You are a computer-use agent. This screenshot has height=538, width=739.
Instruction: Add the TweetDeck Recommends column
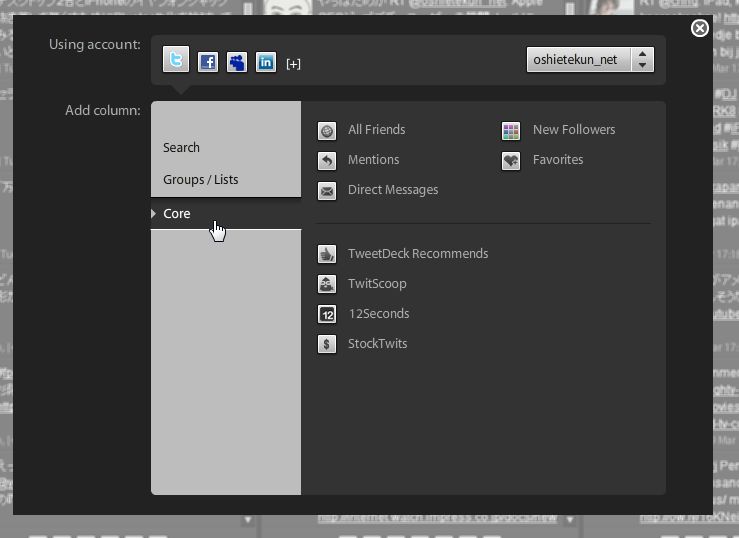point(418,253)
